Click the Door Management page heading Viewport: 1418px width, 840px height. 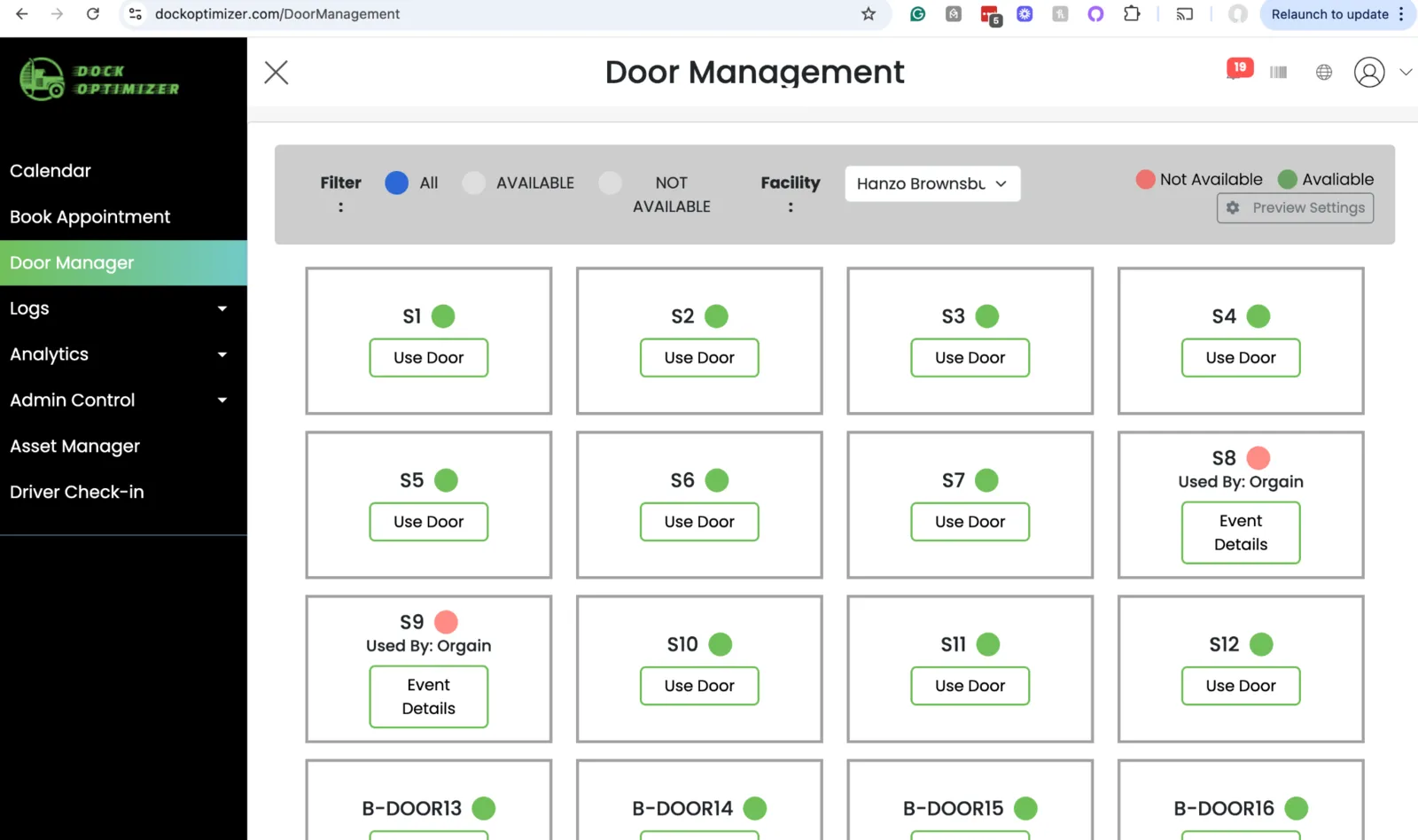[x=754, y=73]
